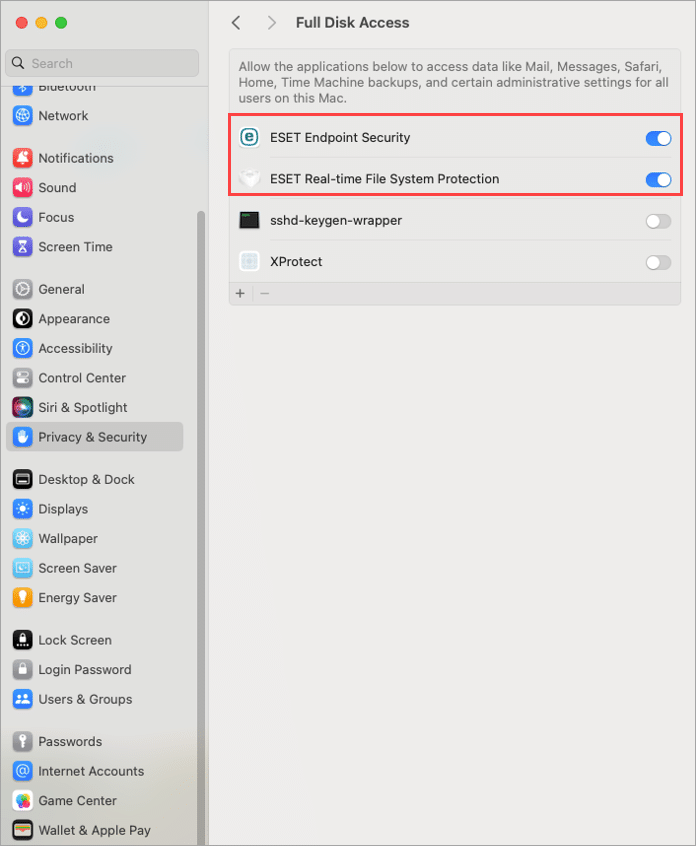Click the Internet Accounts @ icon
The height and width of the screenshot is (846, 696).
tap(23, 771)
